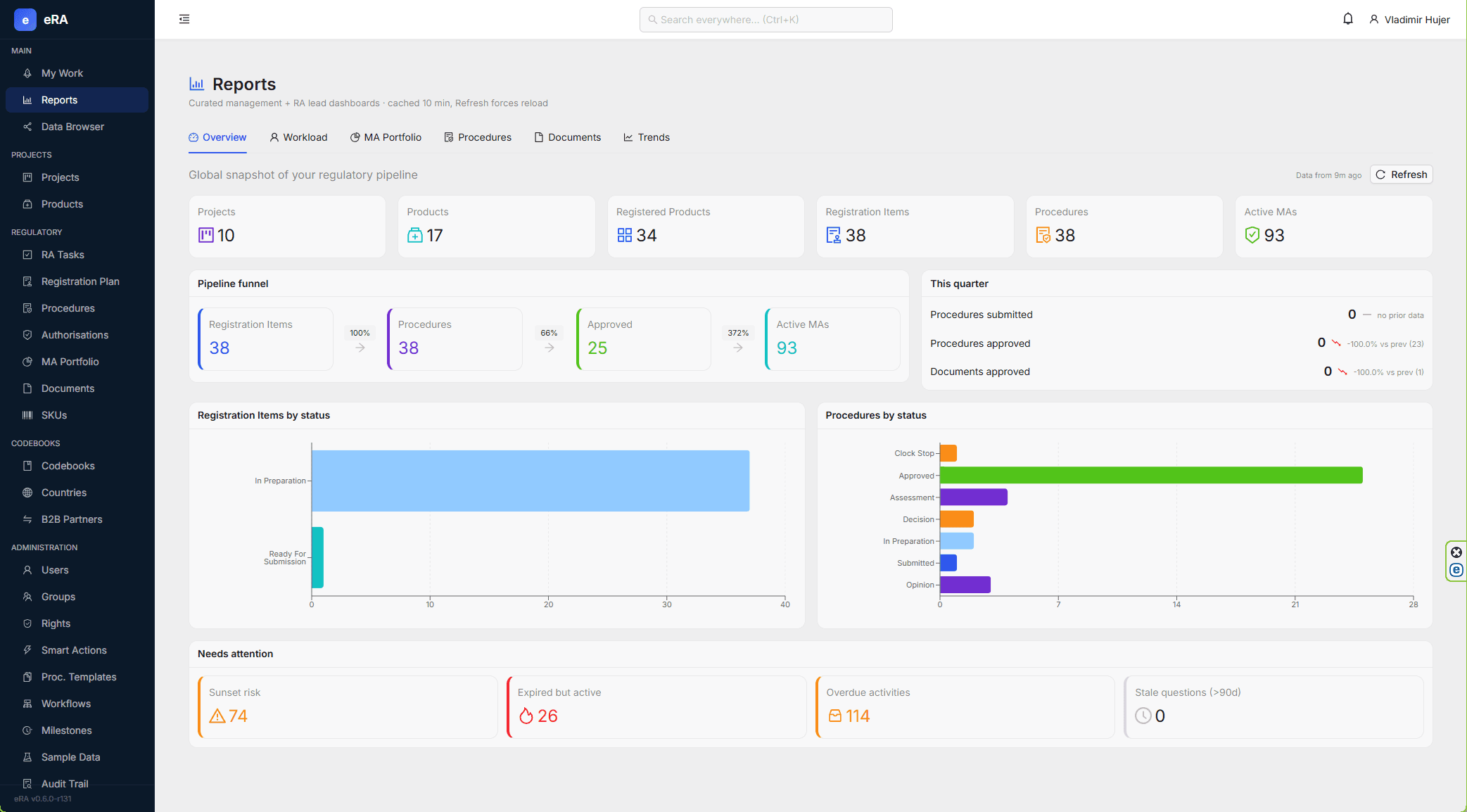Collapse the sidebar with the menu toggle icon
The image size is (1467, 812).
point(184,19)
